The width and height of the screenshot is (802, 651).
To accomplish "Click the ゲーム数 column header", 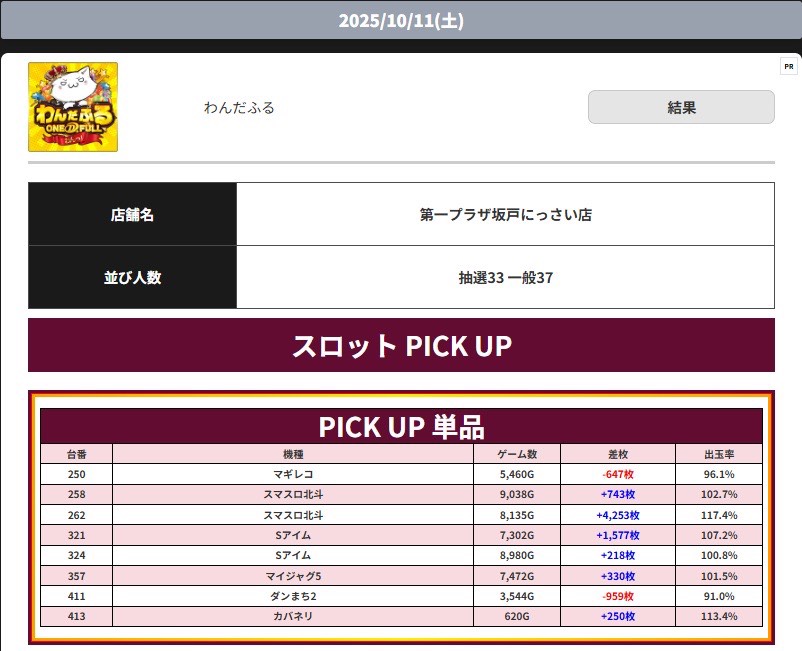I will 517,454.
